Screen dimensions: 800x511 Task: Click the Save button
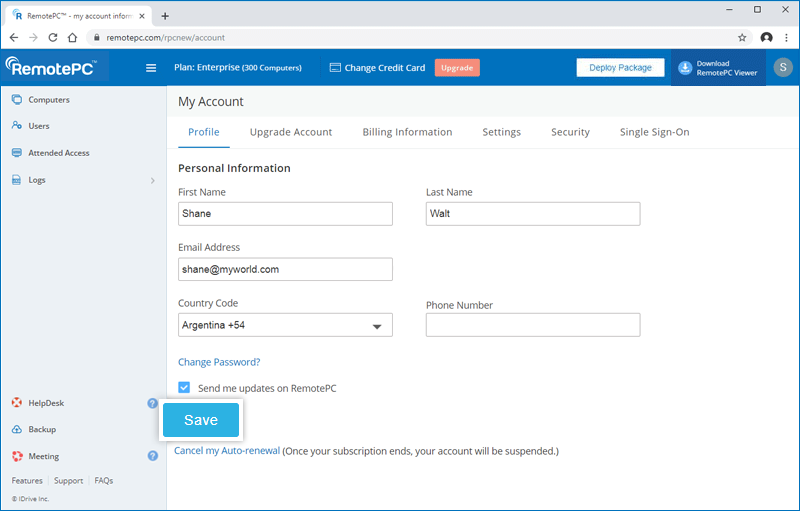point(201,420)
